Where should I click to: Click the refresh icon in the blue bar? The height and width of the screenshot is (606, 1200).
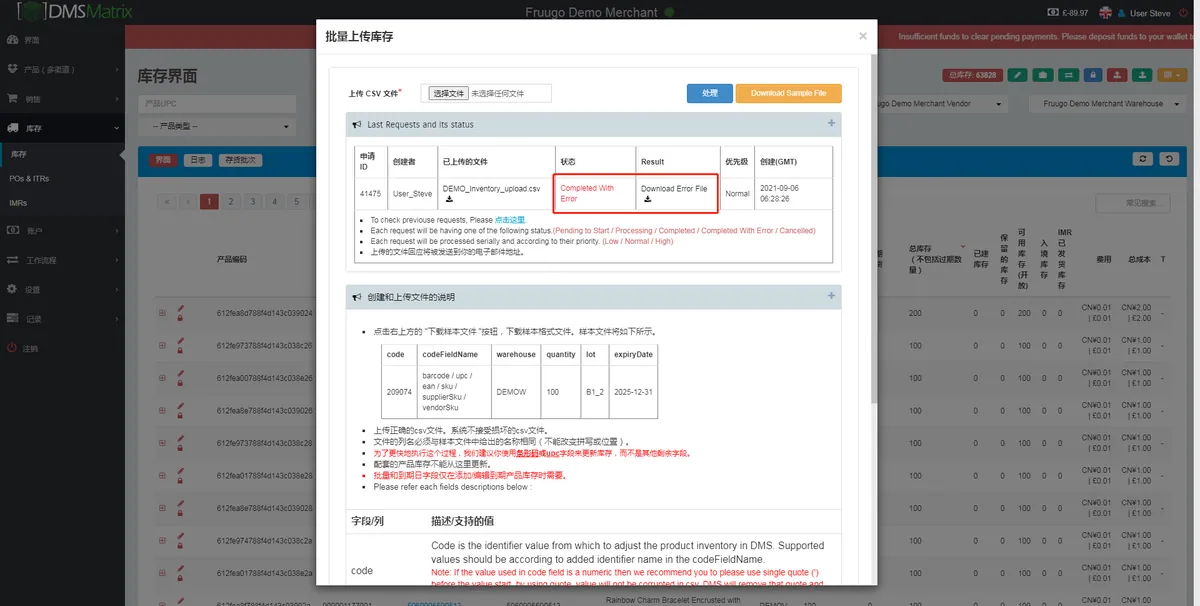[x=1143, y=159]
